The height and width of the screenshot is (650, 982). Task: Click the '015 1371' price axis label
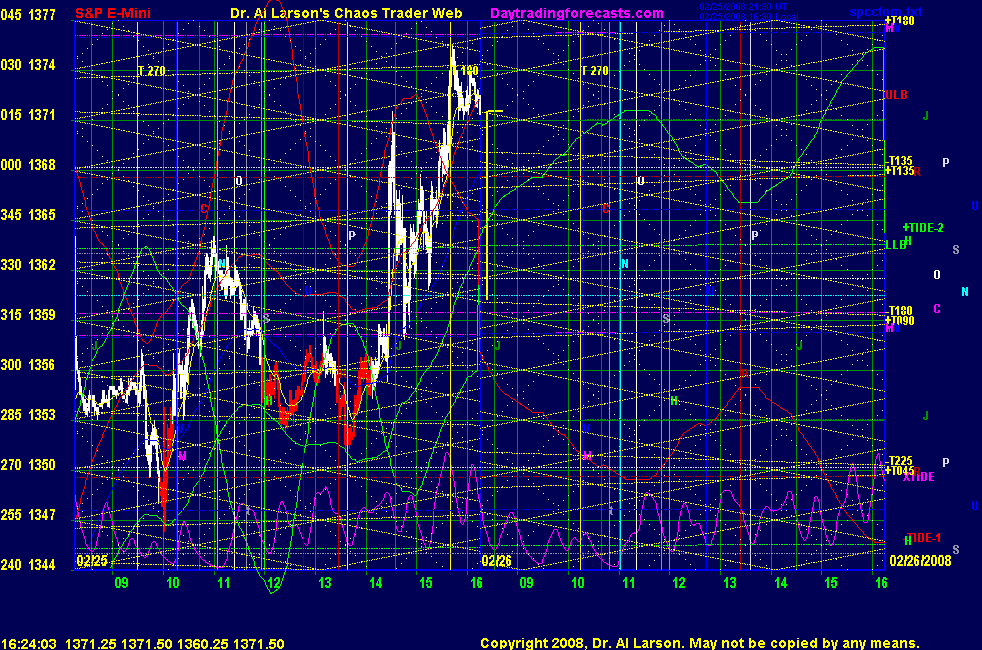coord(28,115)
